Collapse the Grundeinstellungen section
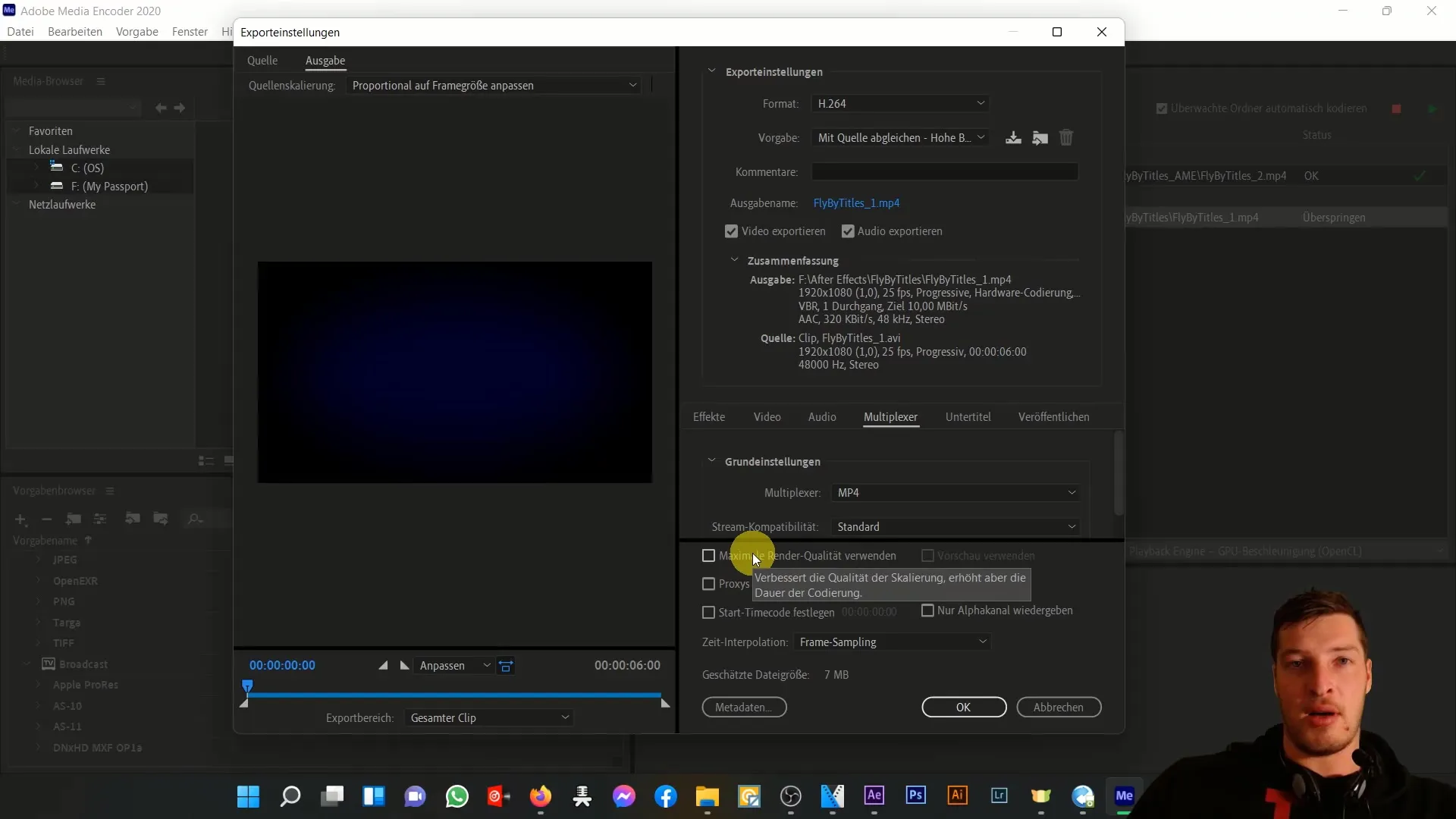Screen dimensions: 1456x819 pyautogui.click(x=711, y=461)
